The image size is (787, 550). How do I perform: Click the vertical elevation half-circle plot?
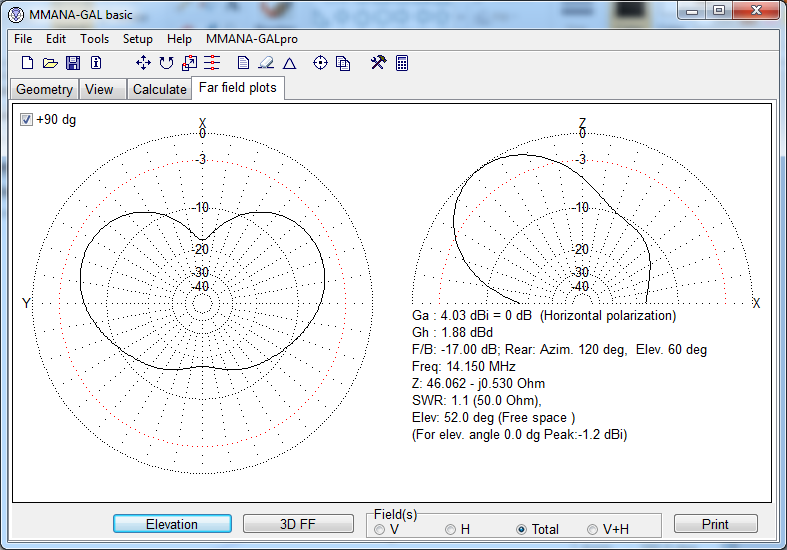click(582, 218)
